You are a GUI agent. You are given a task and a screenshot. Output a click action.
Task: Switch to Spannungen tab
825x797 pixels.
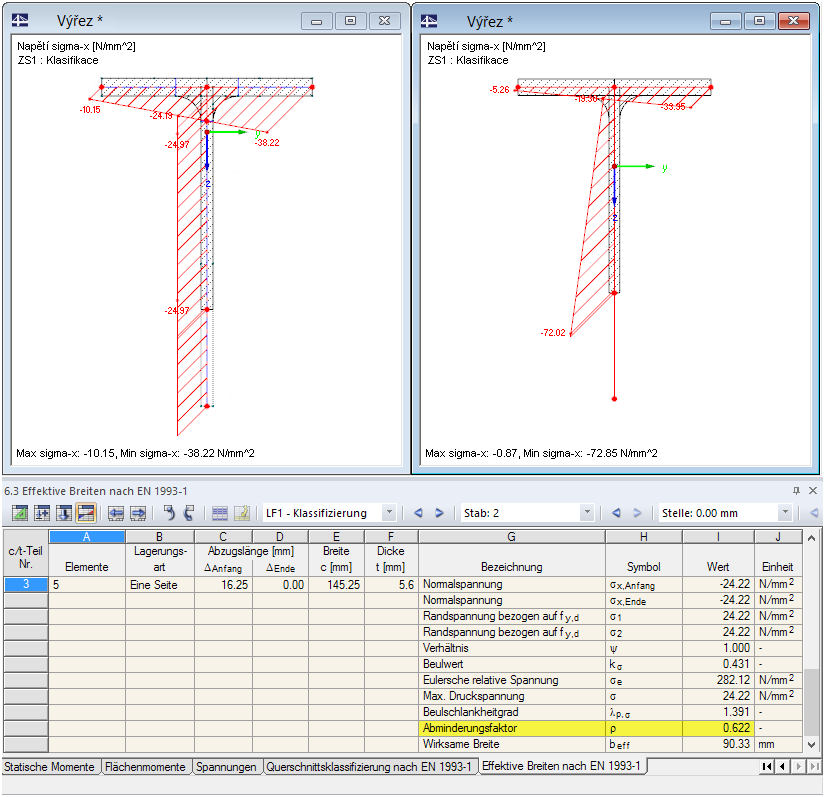(x=226, y=767)
